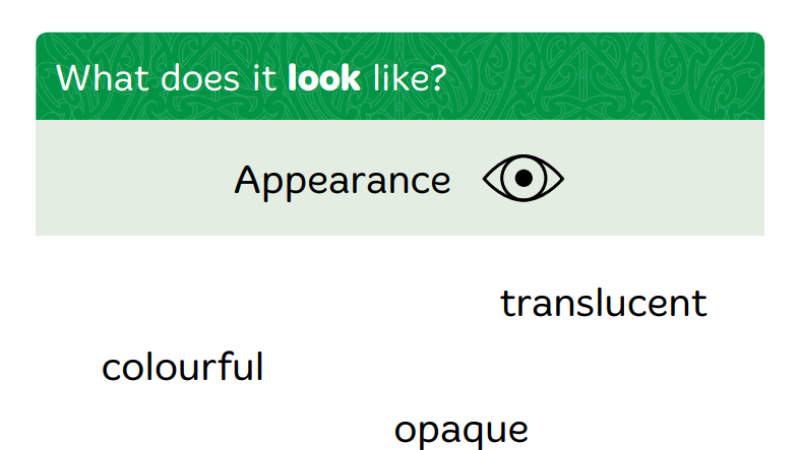Image resolution: width=800 pixels, height=450 pixels.
Task: Click the word does in the heading
Action: [201, 78]
